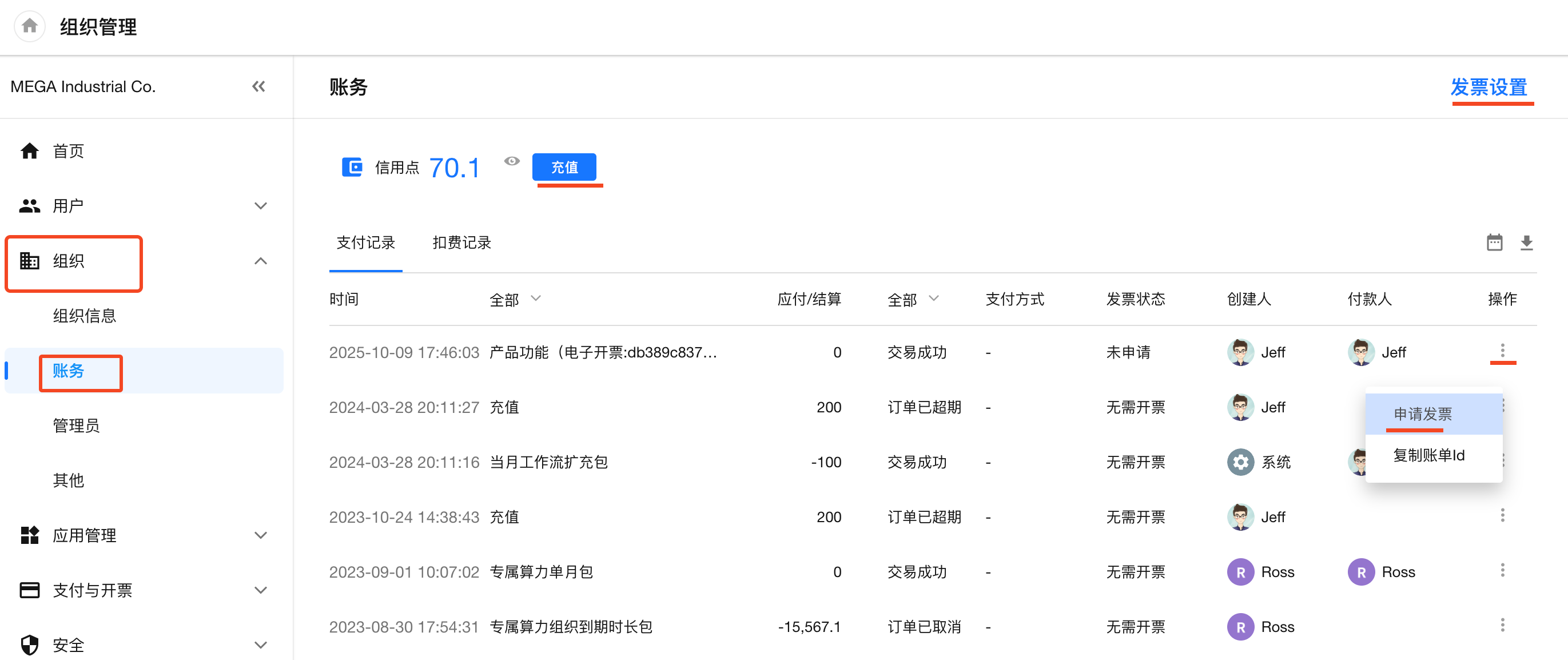Select 复制账单Id from the context menu
Image resolution: width=1568 pixels, height=660 pixels.
pos(1428,455)
